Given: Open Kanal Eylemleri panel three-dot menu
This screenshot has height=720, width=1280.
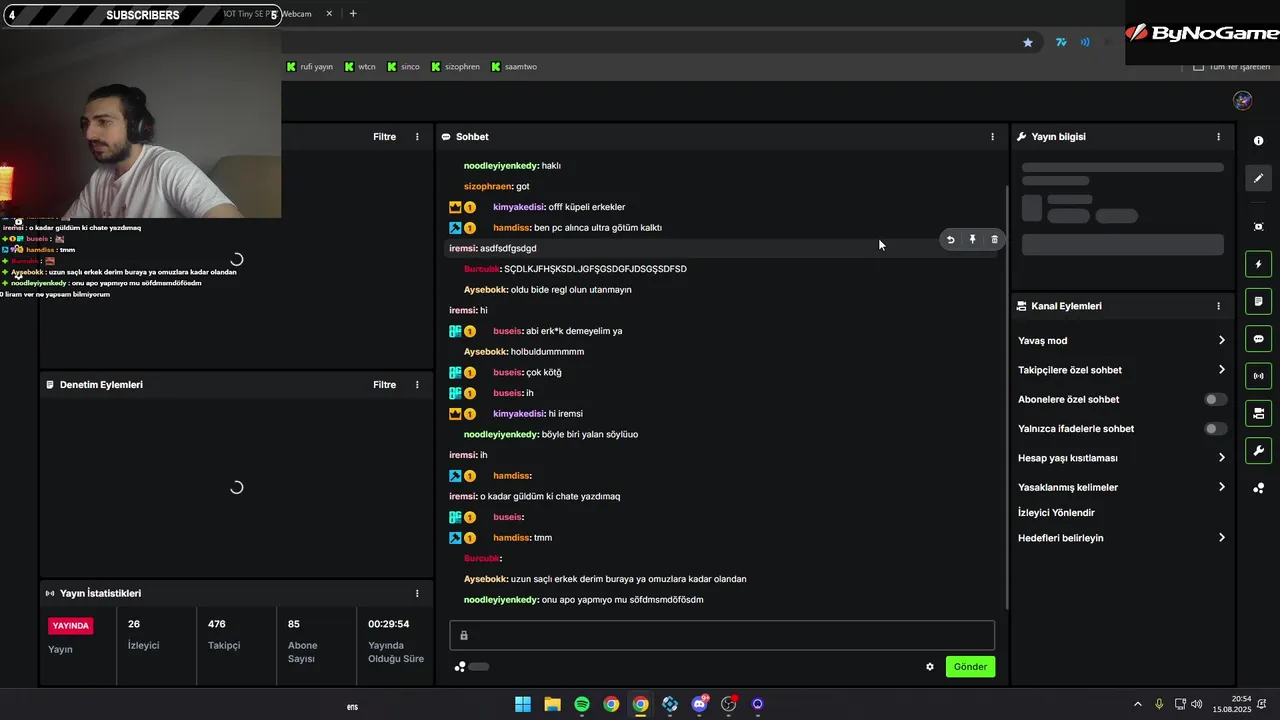Looking at the screenshot, I should pos(1218,306).
